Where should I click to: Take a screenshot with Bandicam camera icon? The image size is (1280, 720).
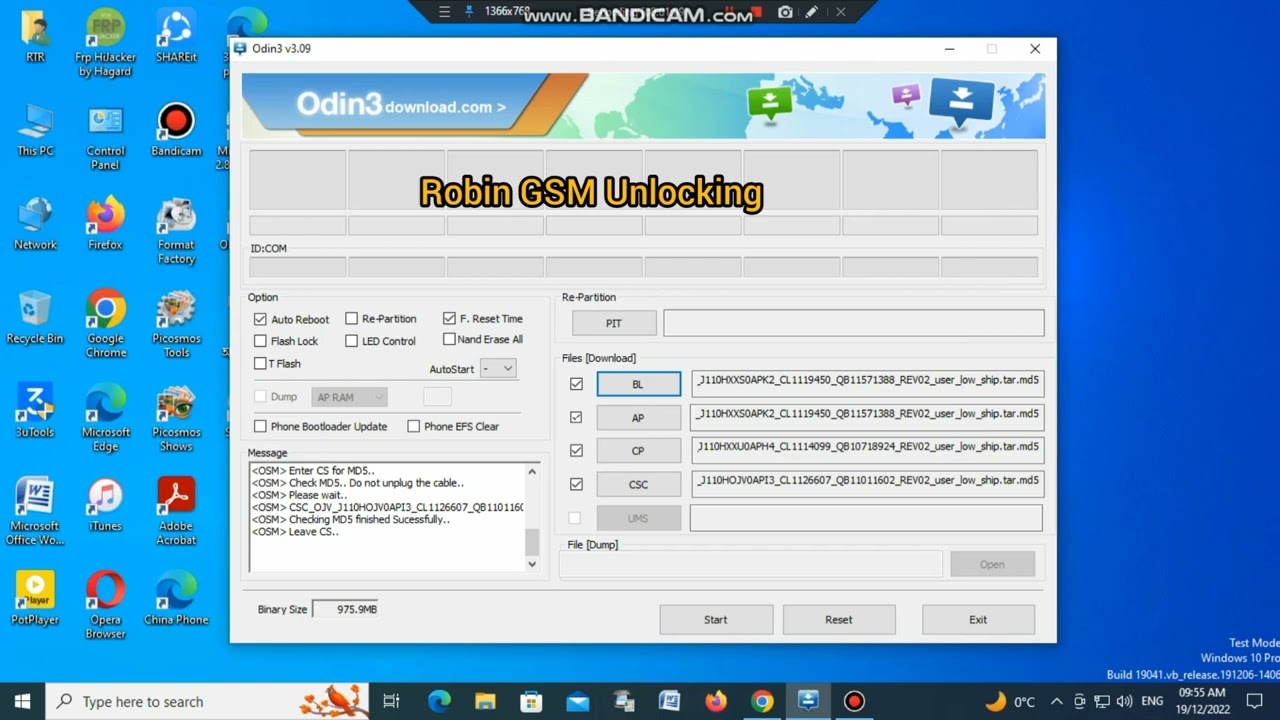786,12
